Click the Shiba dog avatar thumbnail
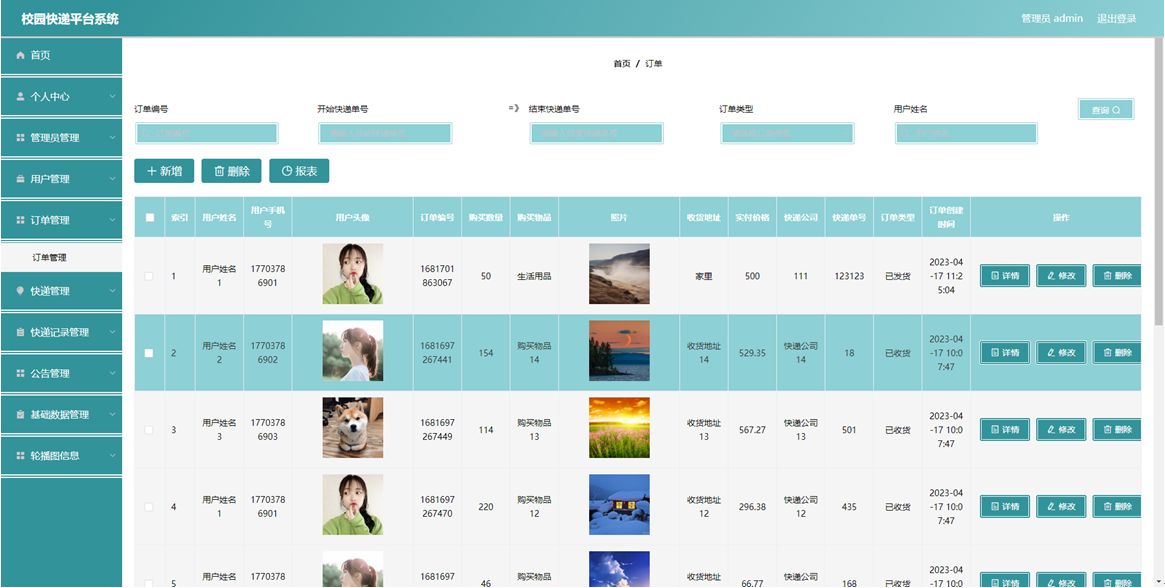The height and width of the screenshot is (588, 1165). coord(353,427)
